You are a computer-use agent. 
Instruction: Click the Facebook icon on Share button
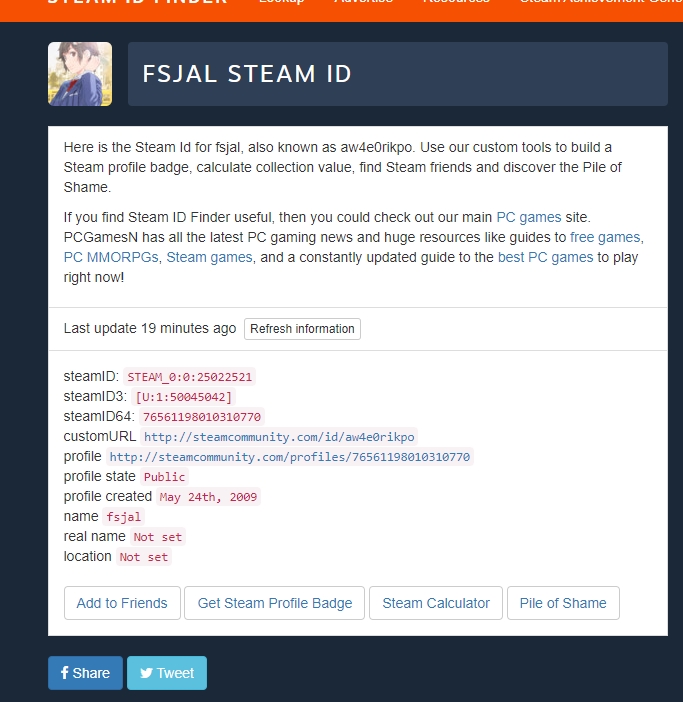pos(65,672)
